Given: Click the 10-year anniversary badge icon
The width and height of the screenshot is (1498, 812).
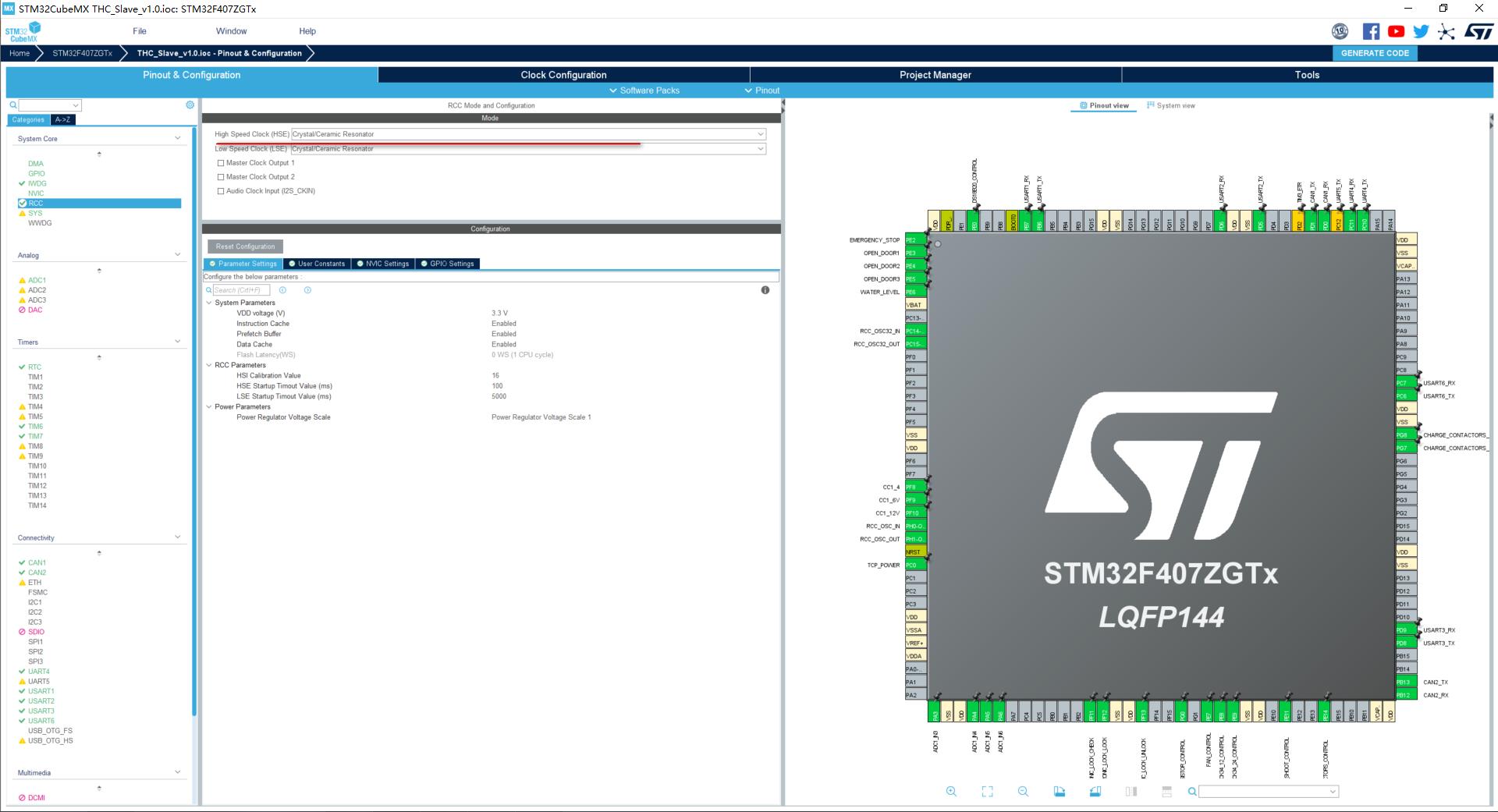Looking at the screenshot, I should tap(1340, 31).
